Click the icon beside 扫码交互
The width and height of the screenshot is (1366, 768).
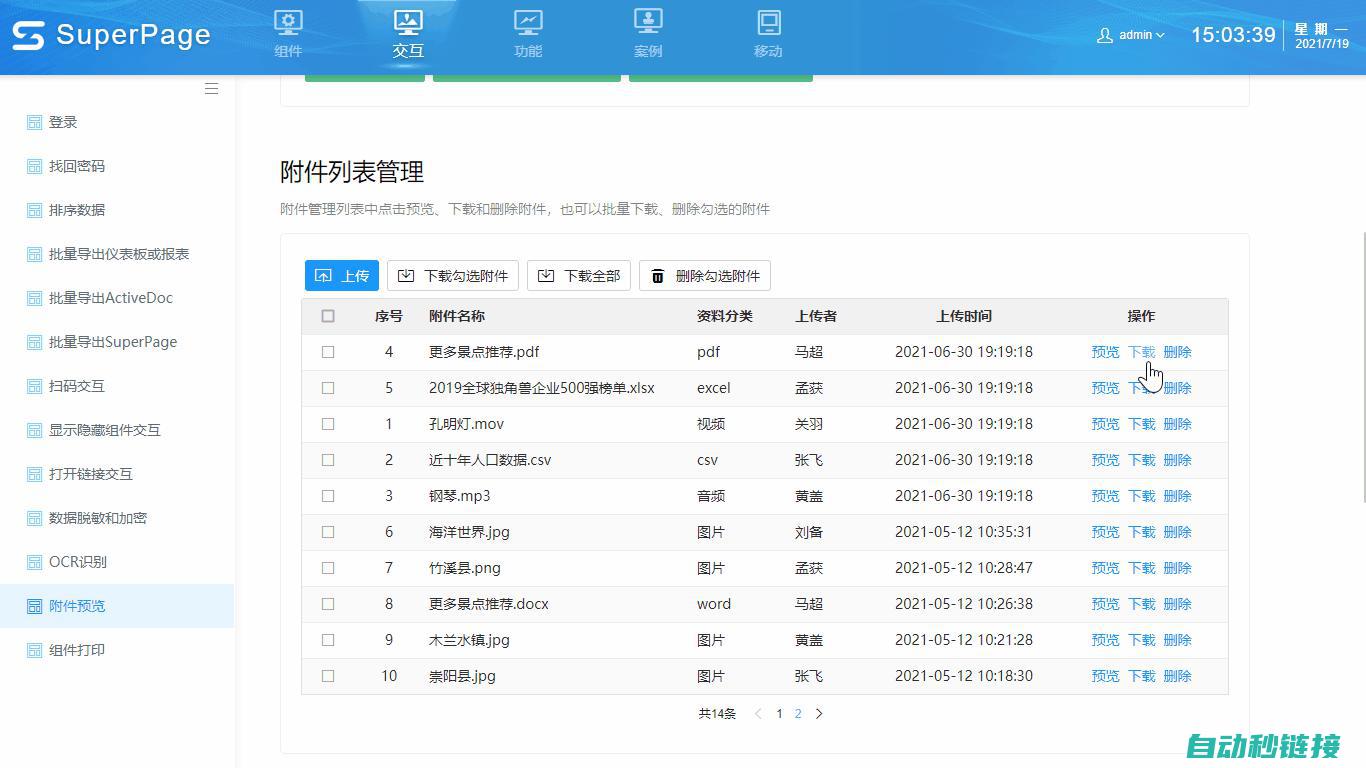34,386
